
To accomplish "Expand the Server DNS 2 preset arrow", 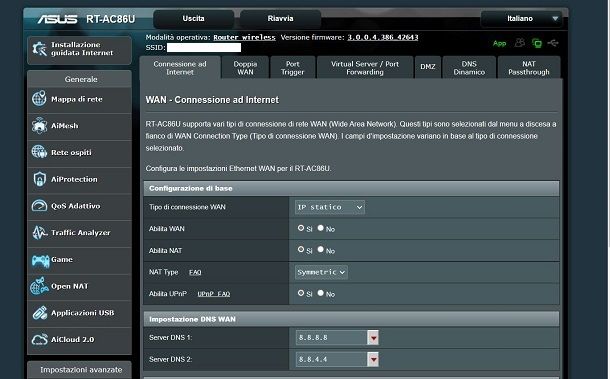I will (x=373, y=360).
